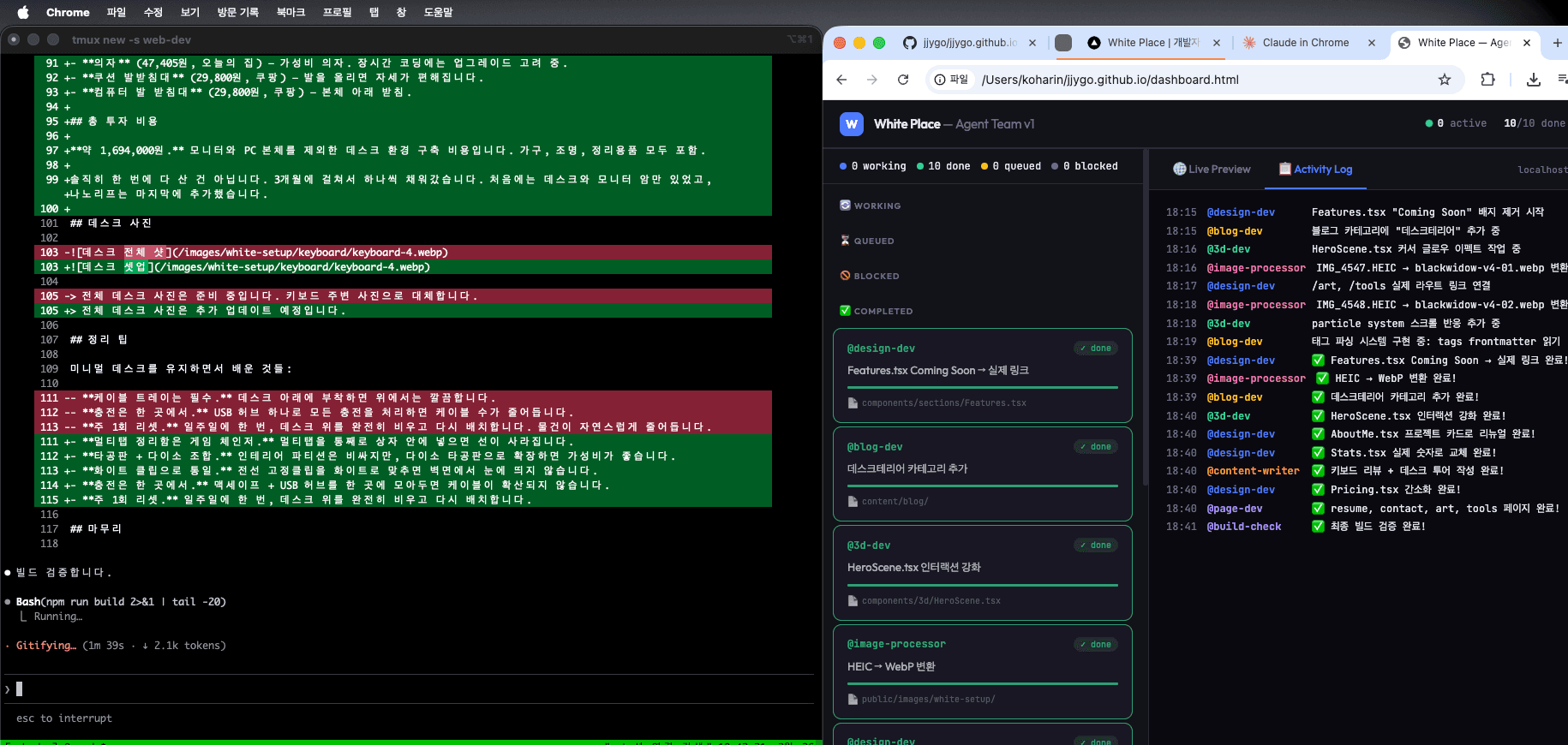Open the @image-processor HEIC WebP card

pyautogui.click(x=982, y=672)
